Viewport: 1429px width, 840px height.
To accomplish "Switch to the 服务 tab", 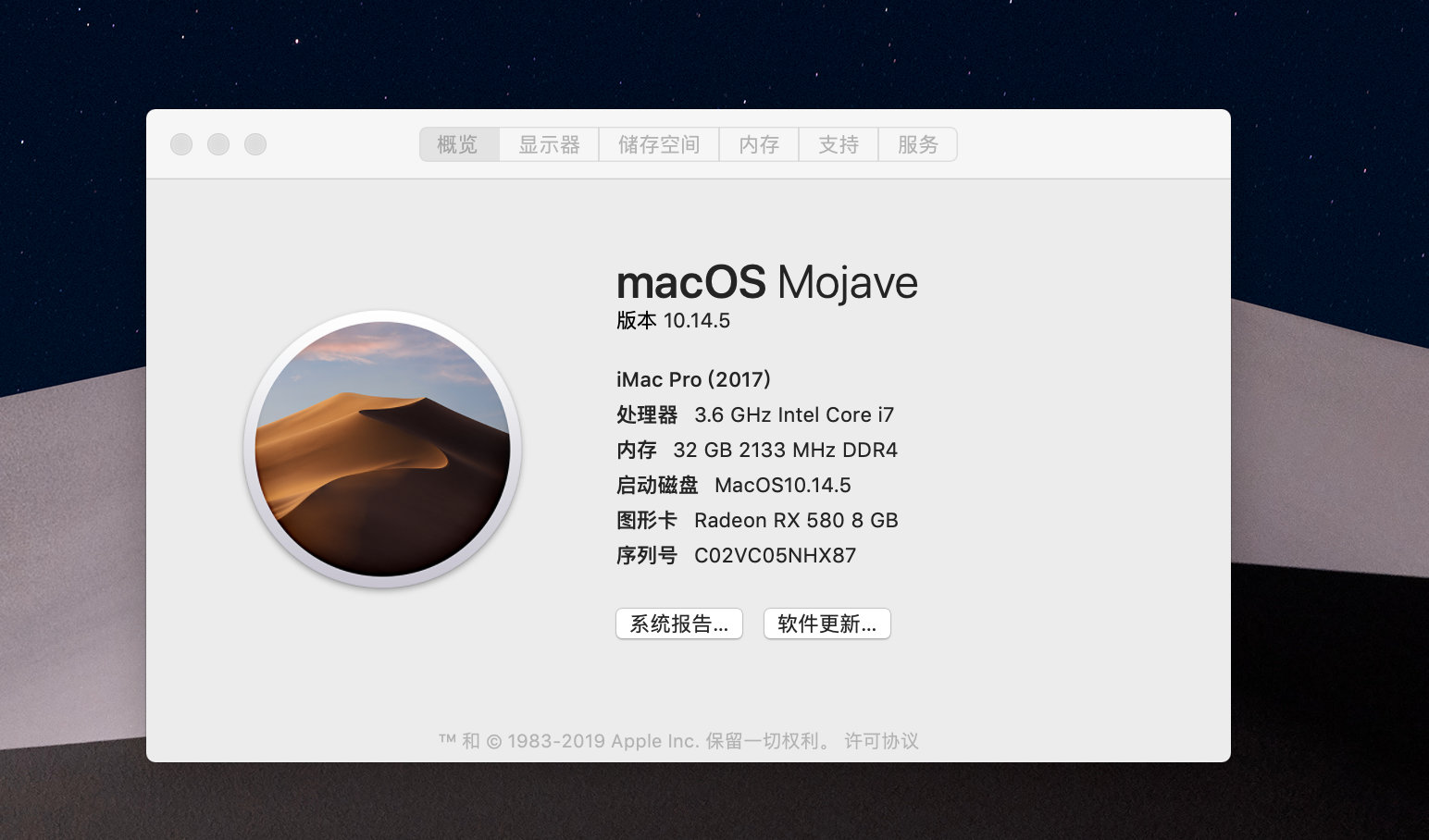I will pos(917,144).
